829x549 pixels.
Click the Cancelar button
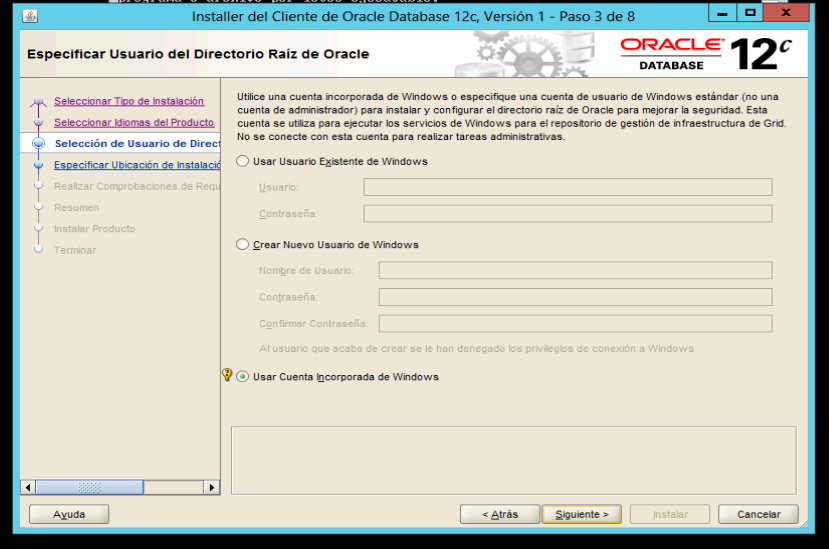758,514
